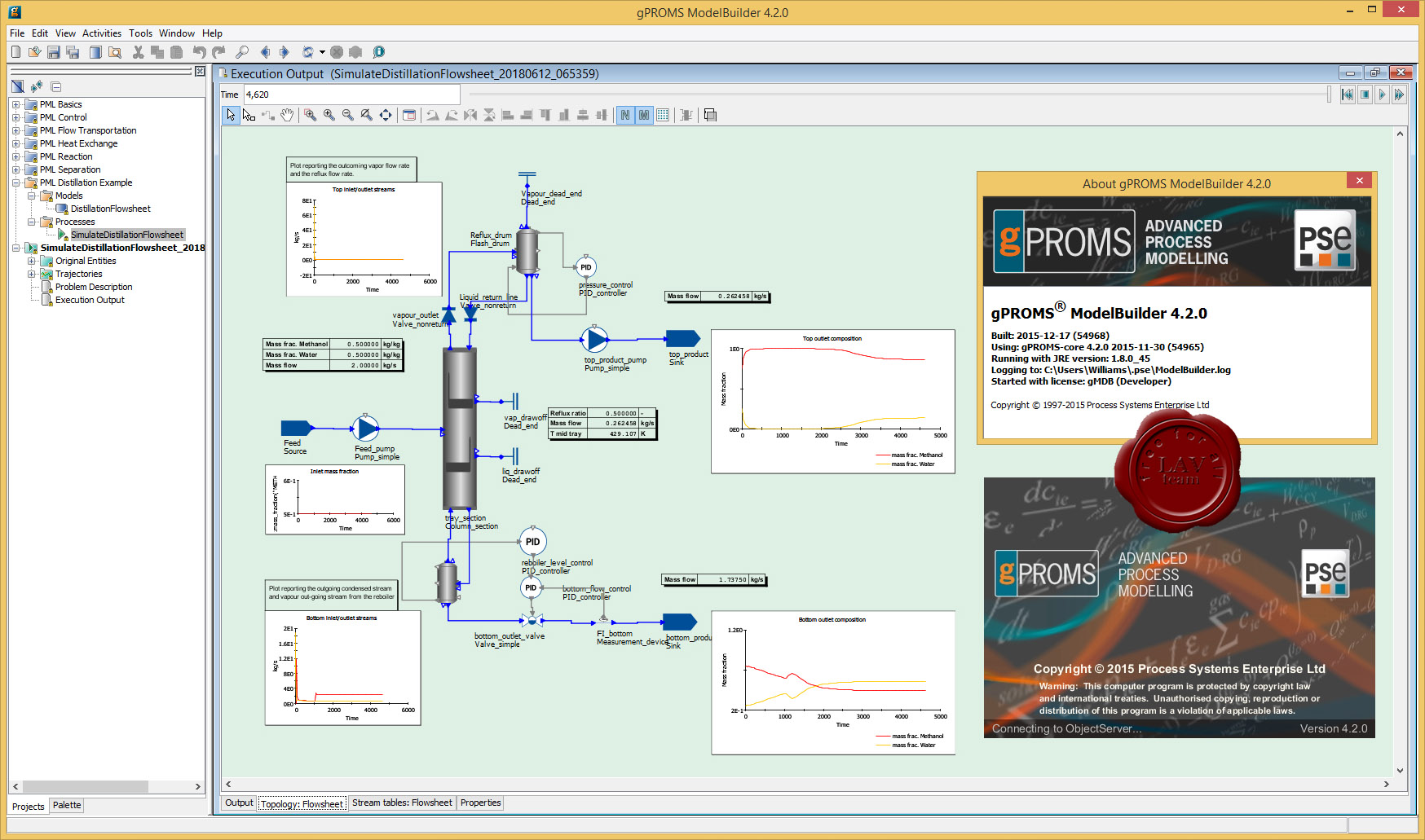
Task: Click the overview window icon in flowsheet toolbar
Action: coord(409,115)
